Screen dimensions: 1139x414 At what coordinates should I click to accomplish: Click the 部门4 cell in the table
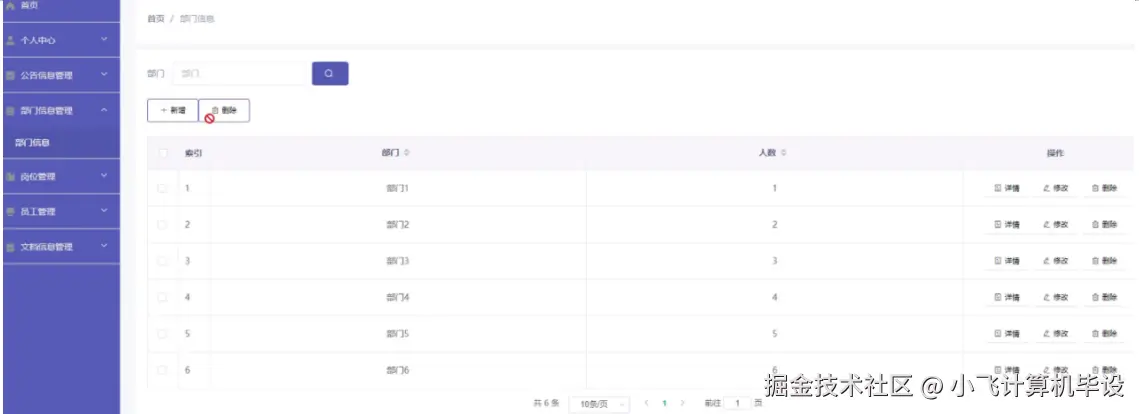[398, 297]
